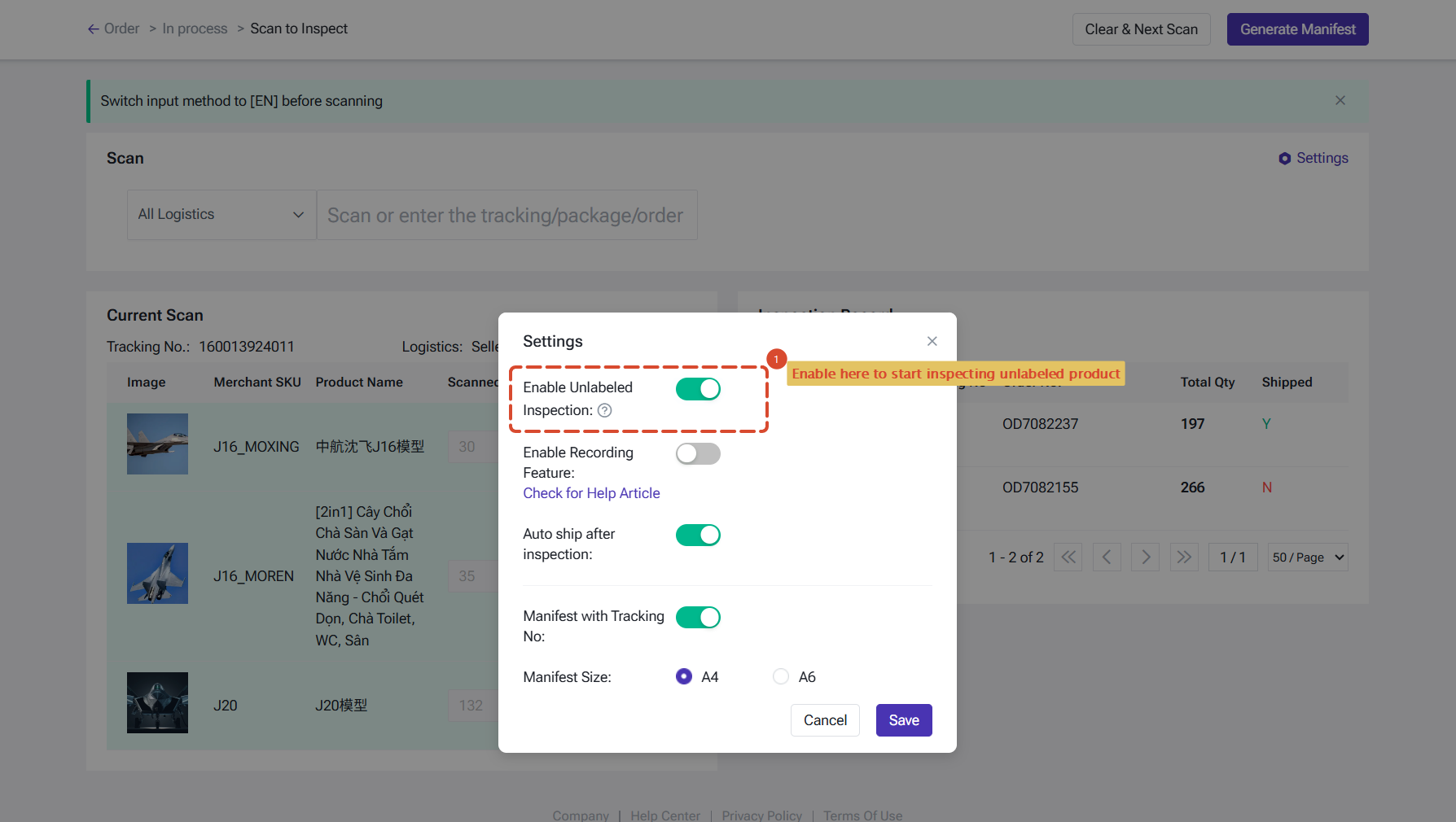
Task: Click the Company footer link
Action: (x=581, y=815)
